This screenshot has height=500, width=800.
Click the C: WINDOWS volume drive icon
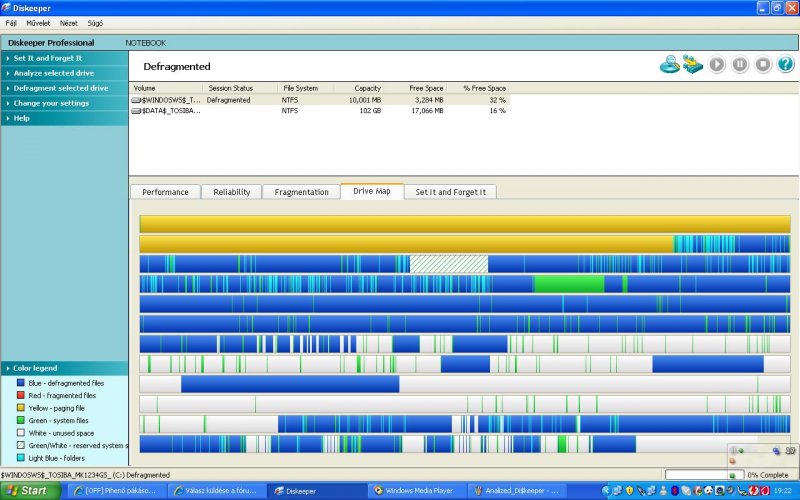[136, 100]
